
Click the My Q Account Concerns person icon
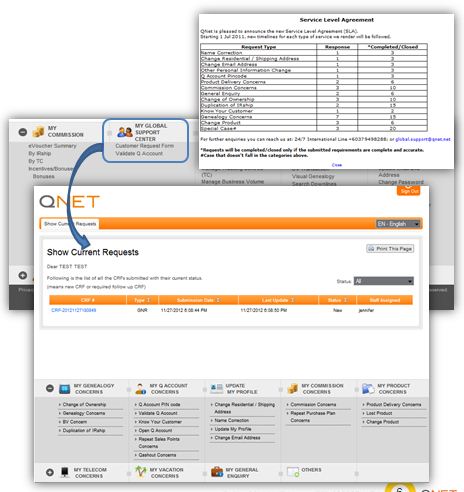coord(141,389)
